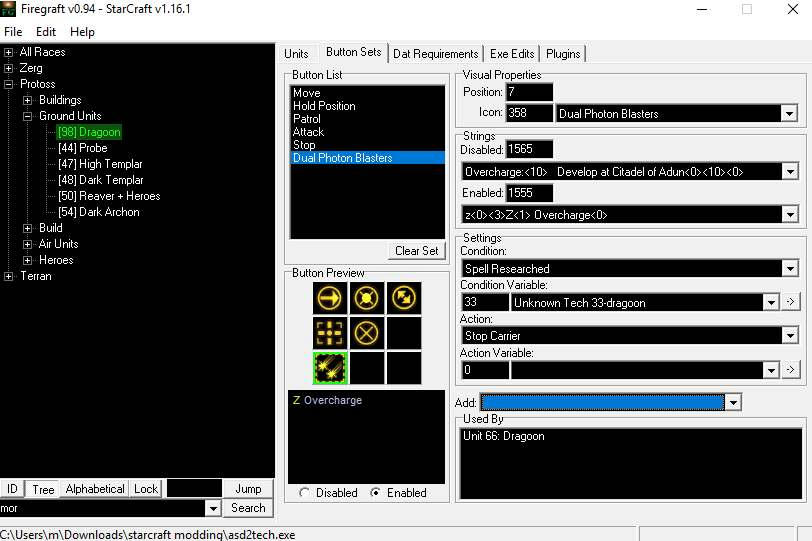Viewport: 812px width, 541px height.
Task: Toggle the Tree view mode button
Action: coord(43,489)
